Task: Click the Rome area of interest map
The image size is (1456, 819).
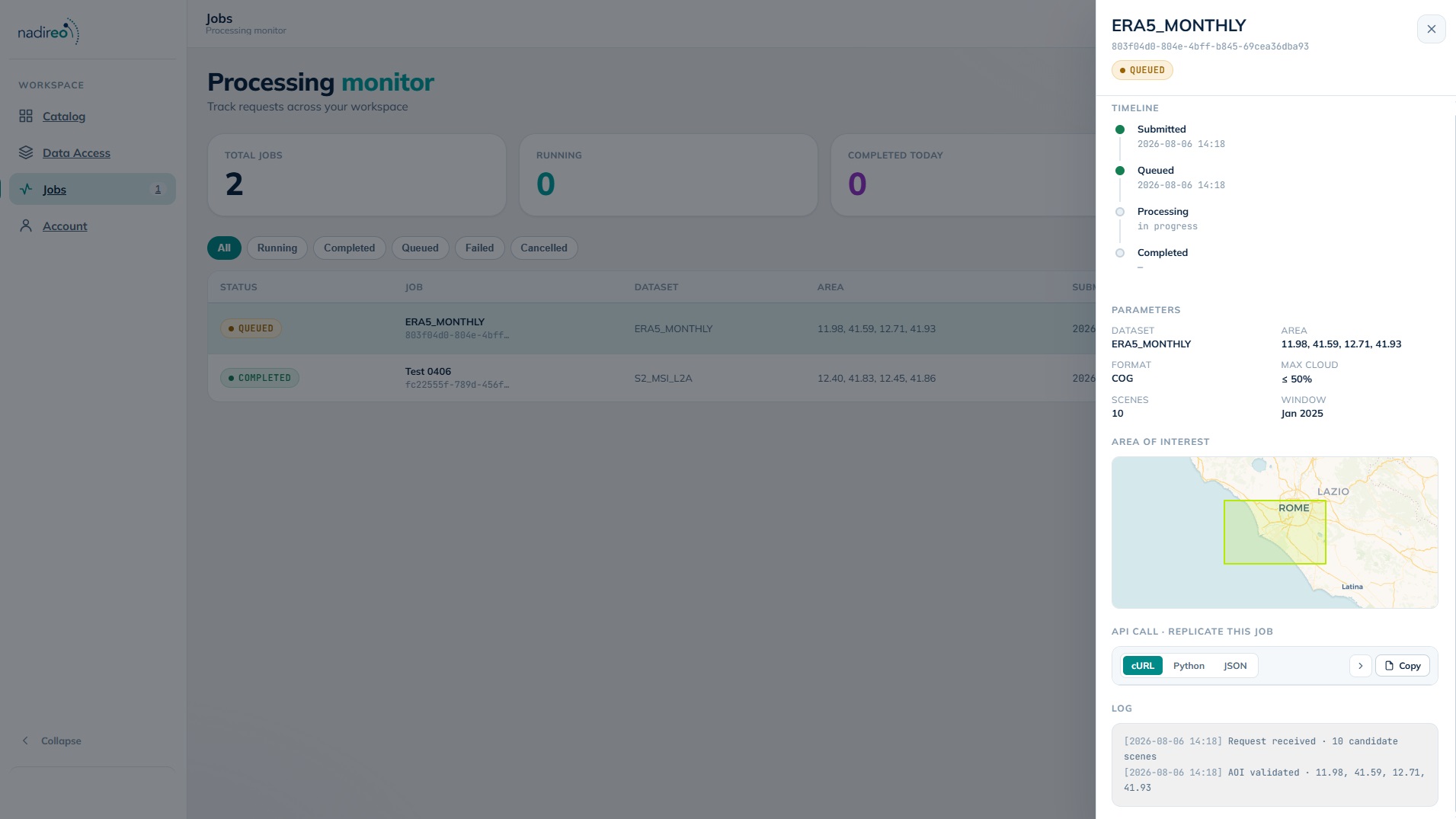Action: (x=1274, y=532)
